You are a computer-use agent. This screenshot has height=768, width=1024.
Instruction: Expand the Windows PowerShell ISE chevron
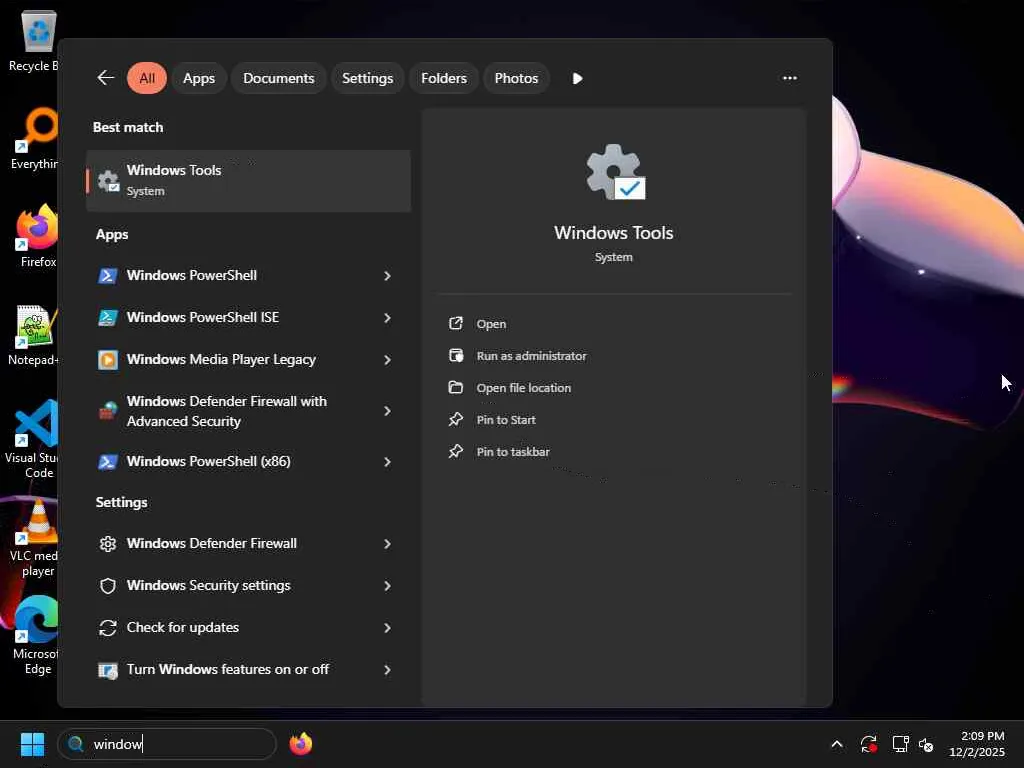[x=387, y=317]
